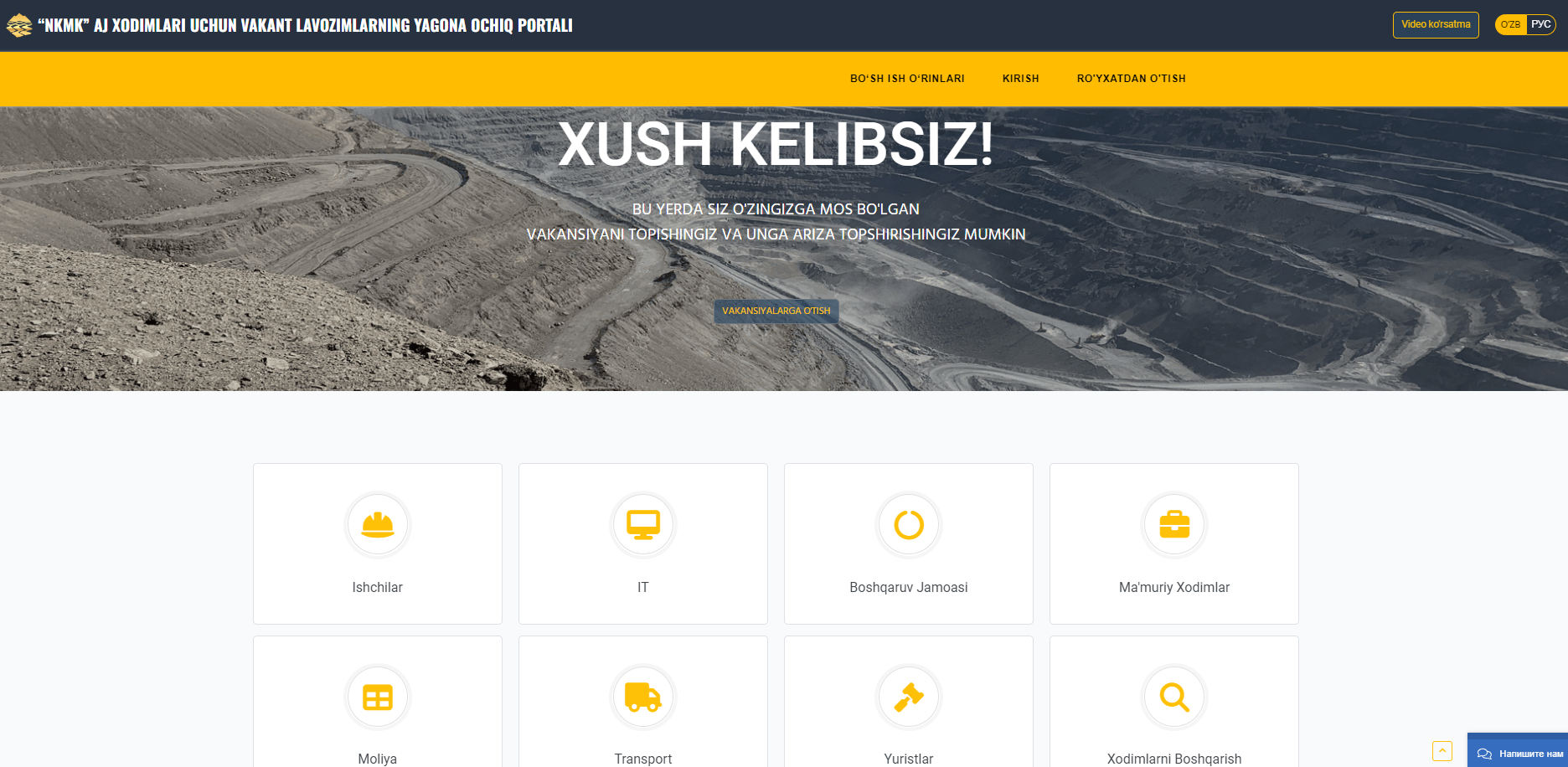Image resolution: width=1568 pixels, height=767 pixels.
Task: Click the Yuristlar gavel icon
Action: tap(909, 698)
